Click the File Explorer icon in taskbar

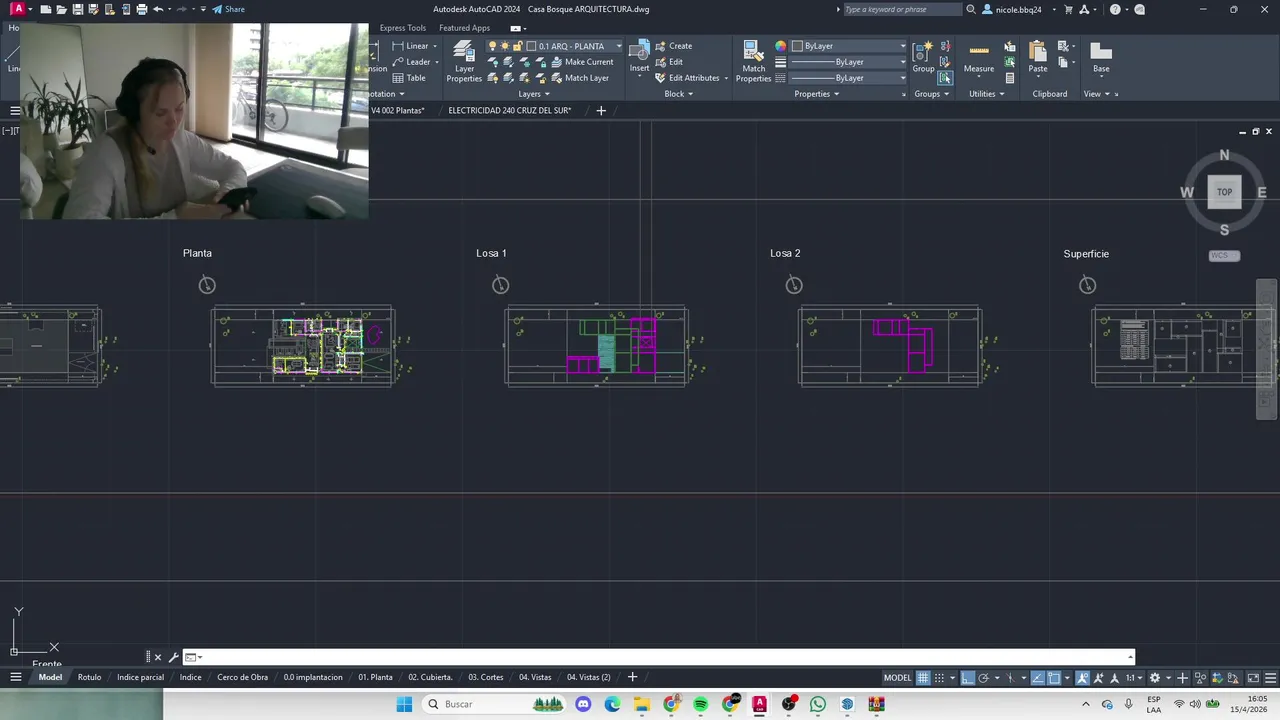(x=642, y=704)
